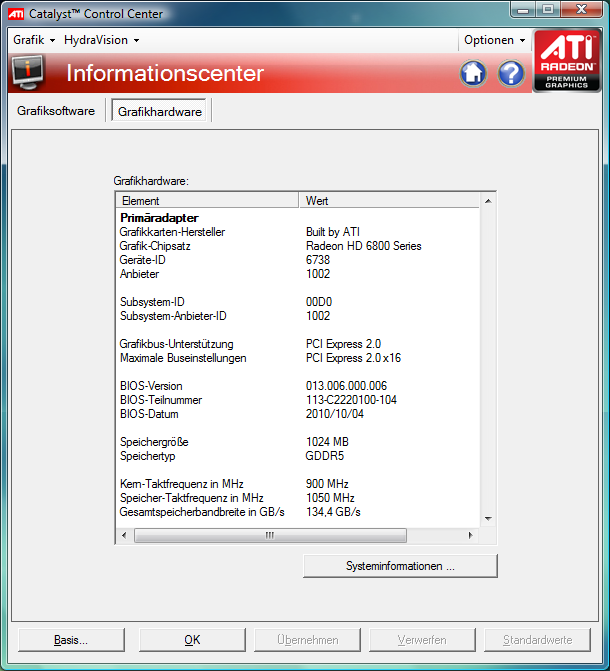Viewport: 610px width, 671px height.
Task: Click the Home icon in the red header
Action: click(473, 73)
